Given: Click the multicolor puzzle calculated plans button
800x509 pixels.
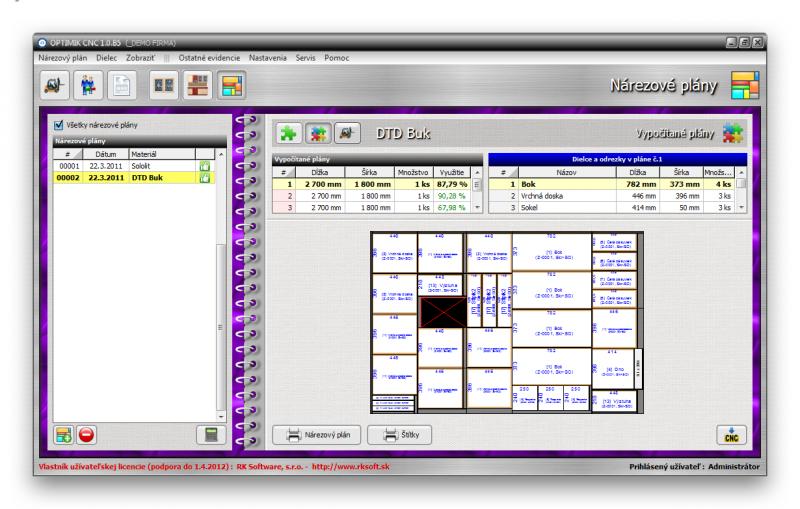Looking at the screenshot, I should pyautogui.click(x=318, y=132).
